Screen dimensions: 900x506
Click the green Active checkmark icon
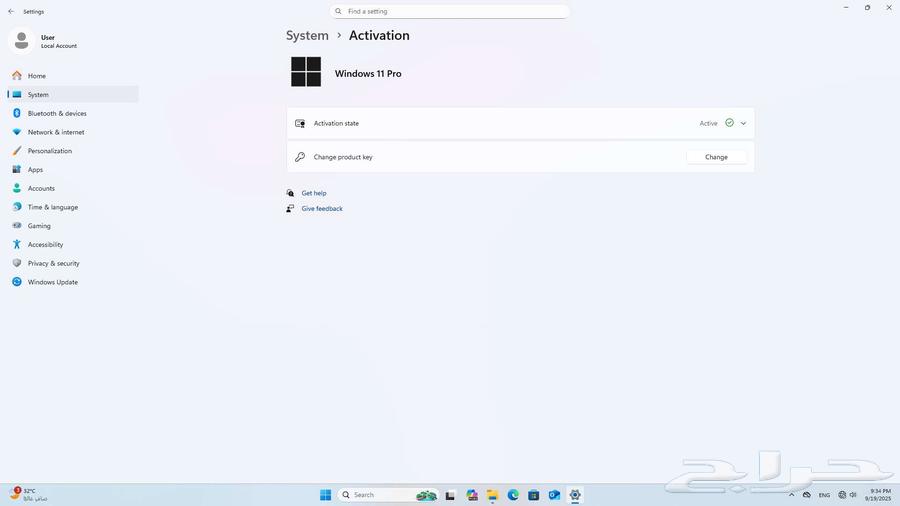pyautogui.click(x=729, y=123)
